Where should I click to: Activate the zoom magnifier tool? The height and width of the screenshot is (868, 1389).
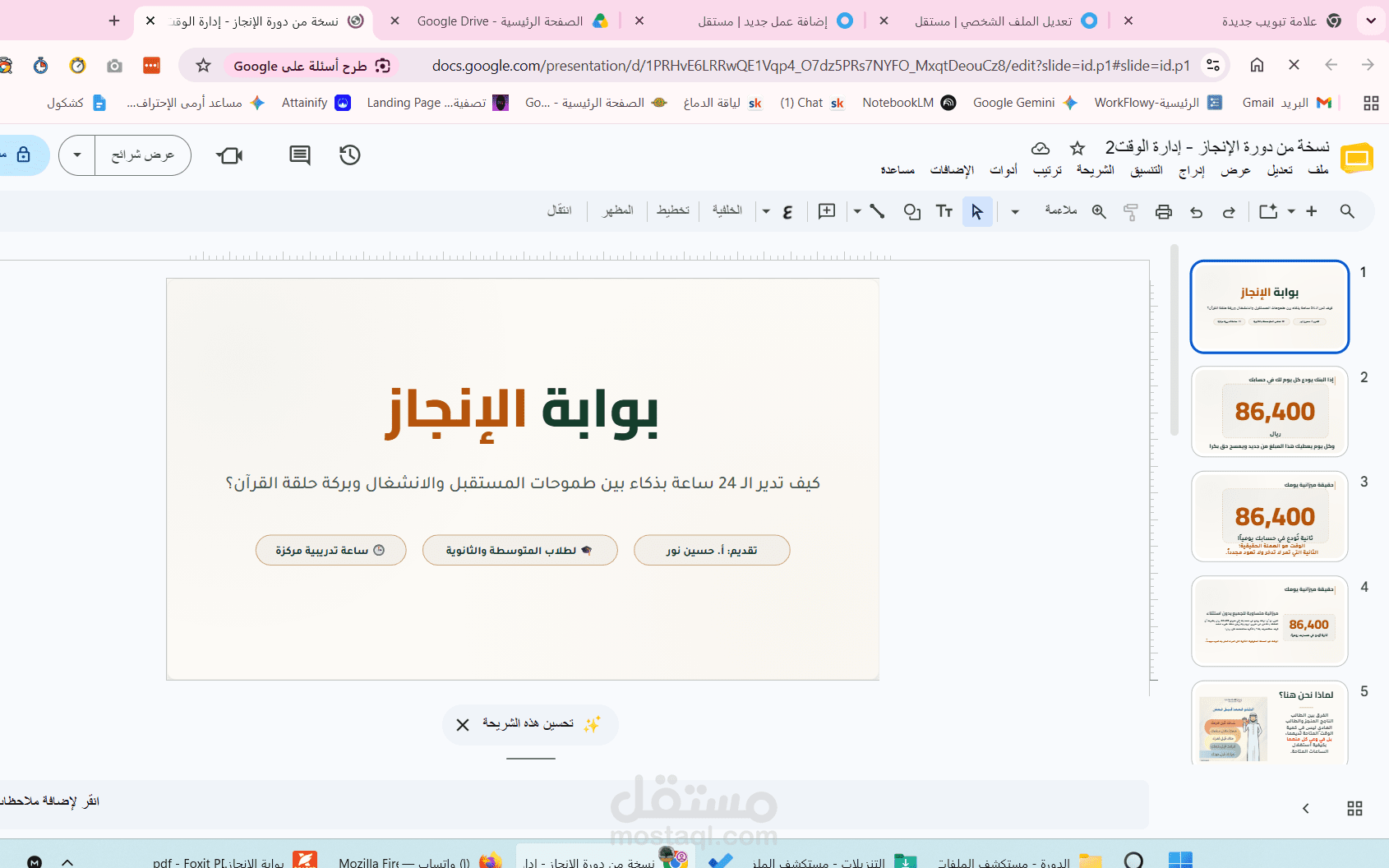(x=1099, y=211)
